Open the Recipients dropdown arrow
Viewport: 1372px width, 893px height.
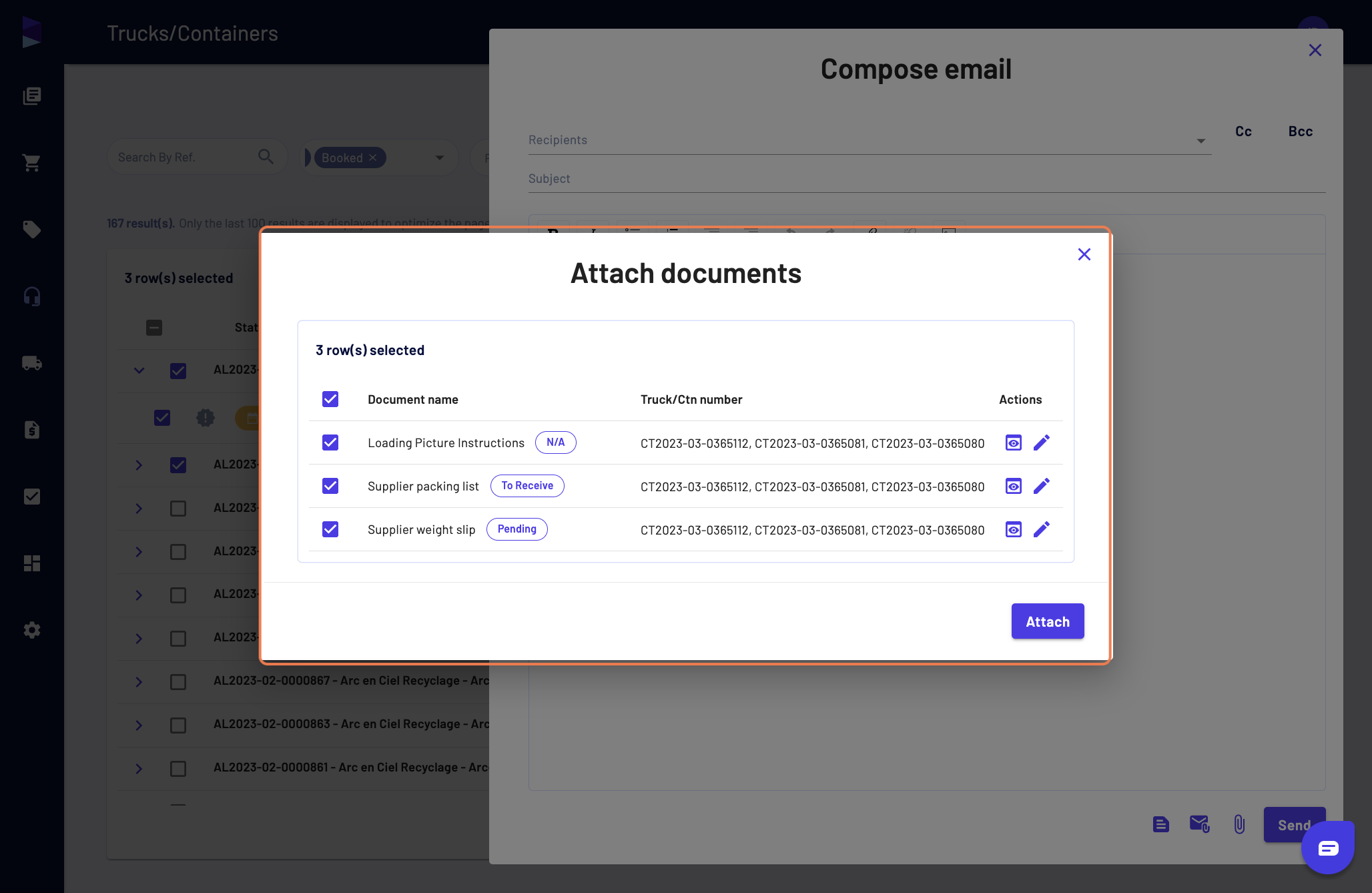coord(1201,141)
